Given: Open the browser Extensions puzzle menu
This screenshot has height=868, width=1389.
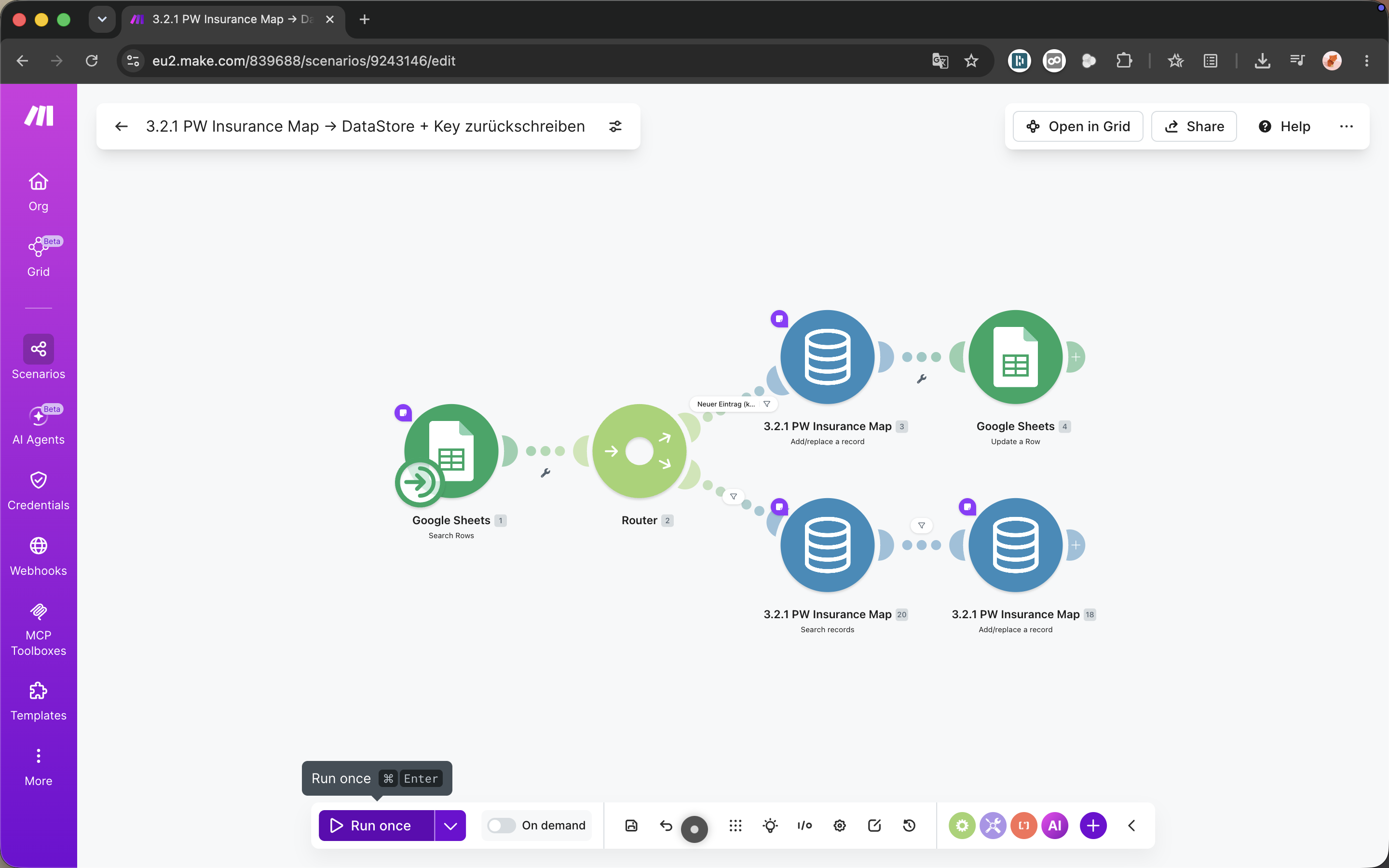Looking at the screenshot, I should tap(1124, 61).
